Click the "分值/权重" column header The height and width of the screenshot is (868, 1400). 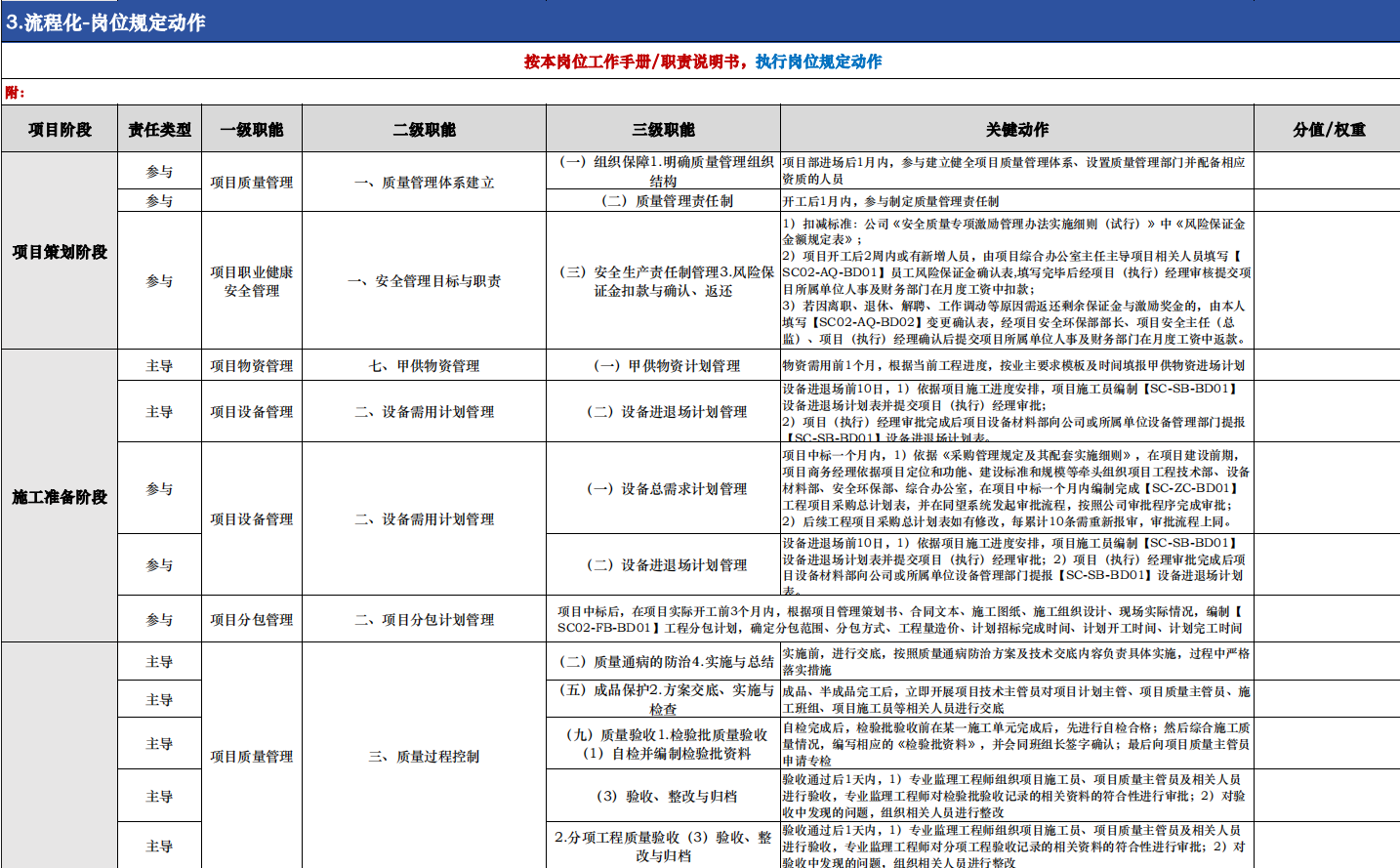click(1329, 130)
